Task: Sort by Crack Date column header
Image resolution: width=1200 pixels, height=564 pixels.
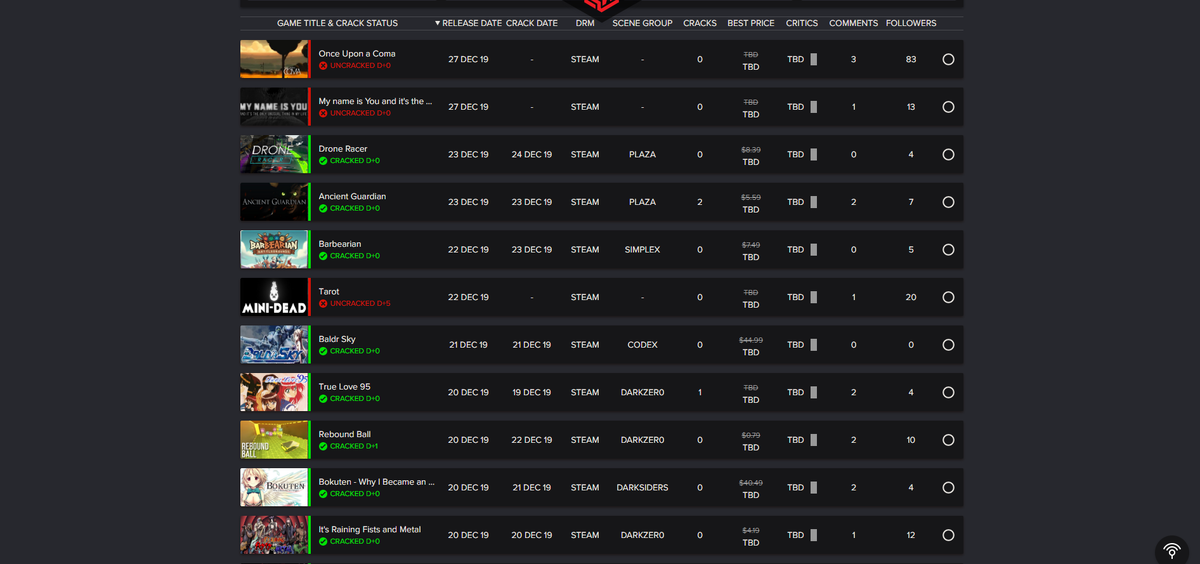Action: pyautogui.click(x=532, y=23)
